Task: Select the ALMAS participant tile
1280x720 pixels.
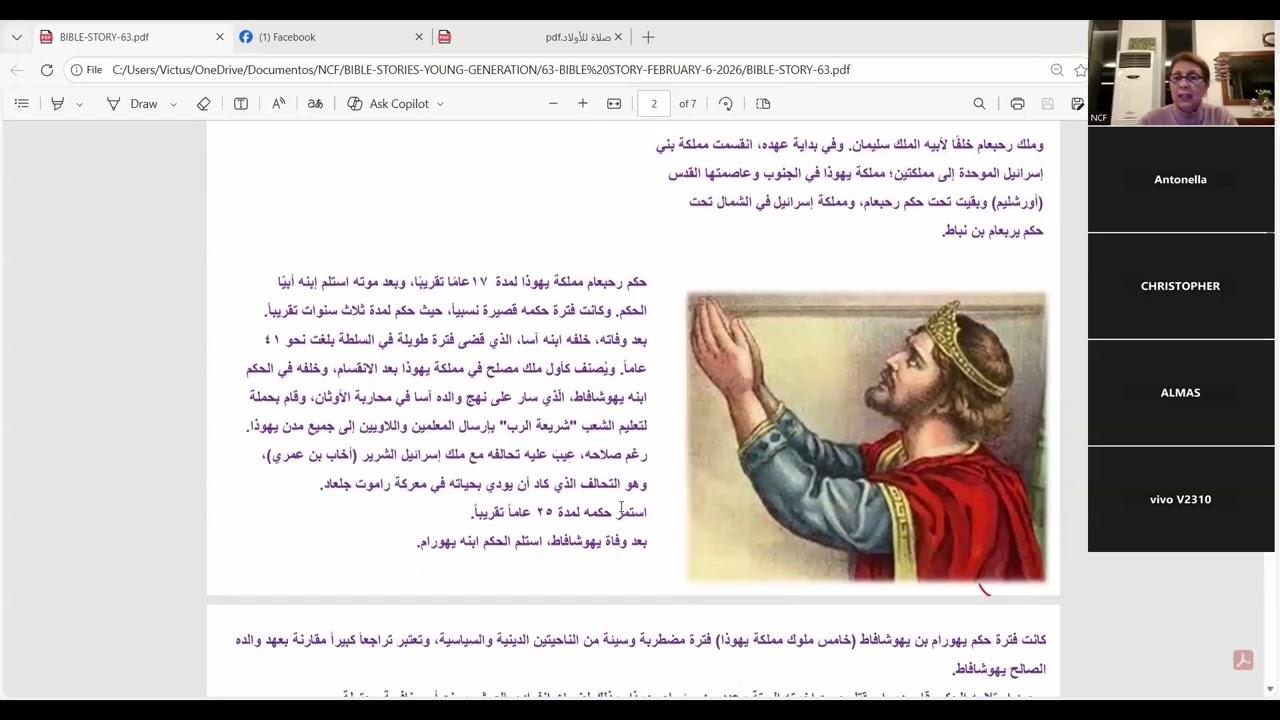Action: [x=1181, y=392]
